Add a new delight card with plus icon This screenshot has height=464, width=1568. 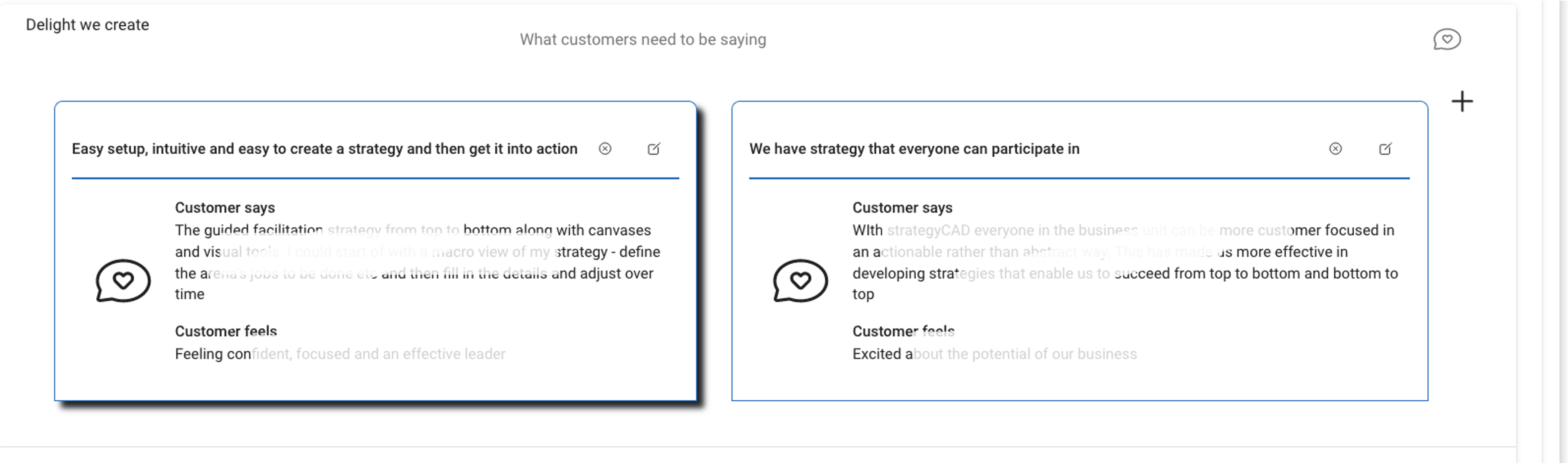1461,102
